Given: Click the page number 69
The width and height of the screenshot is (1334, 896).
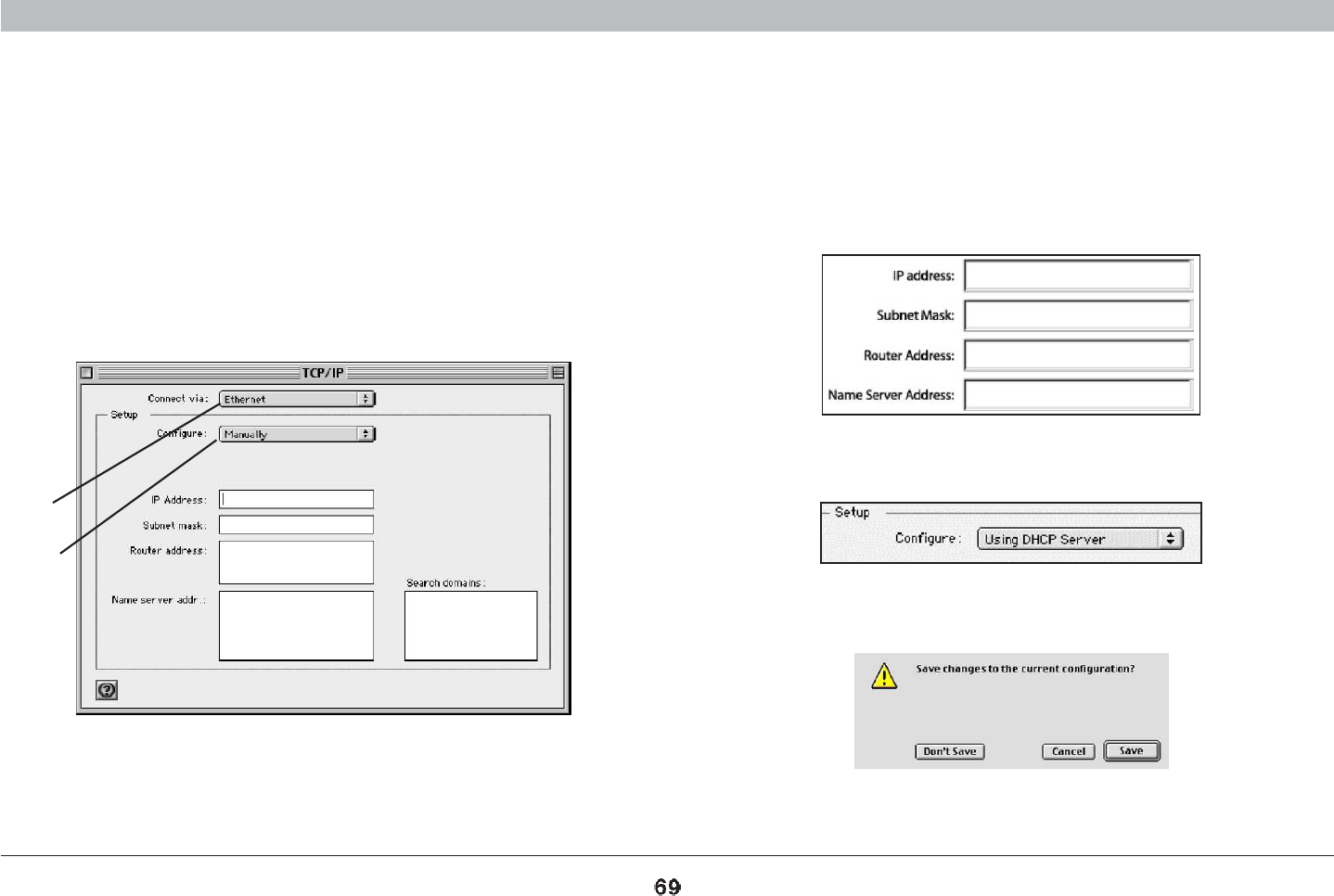Looking at the screenshot, I should (667, 887).
